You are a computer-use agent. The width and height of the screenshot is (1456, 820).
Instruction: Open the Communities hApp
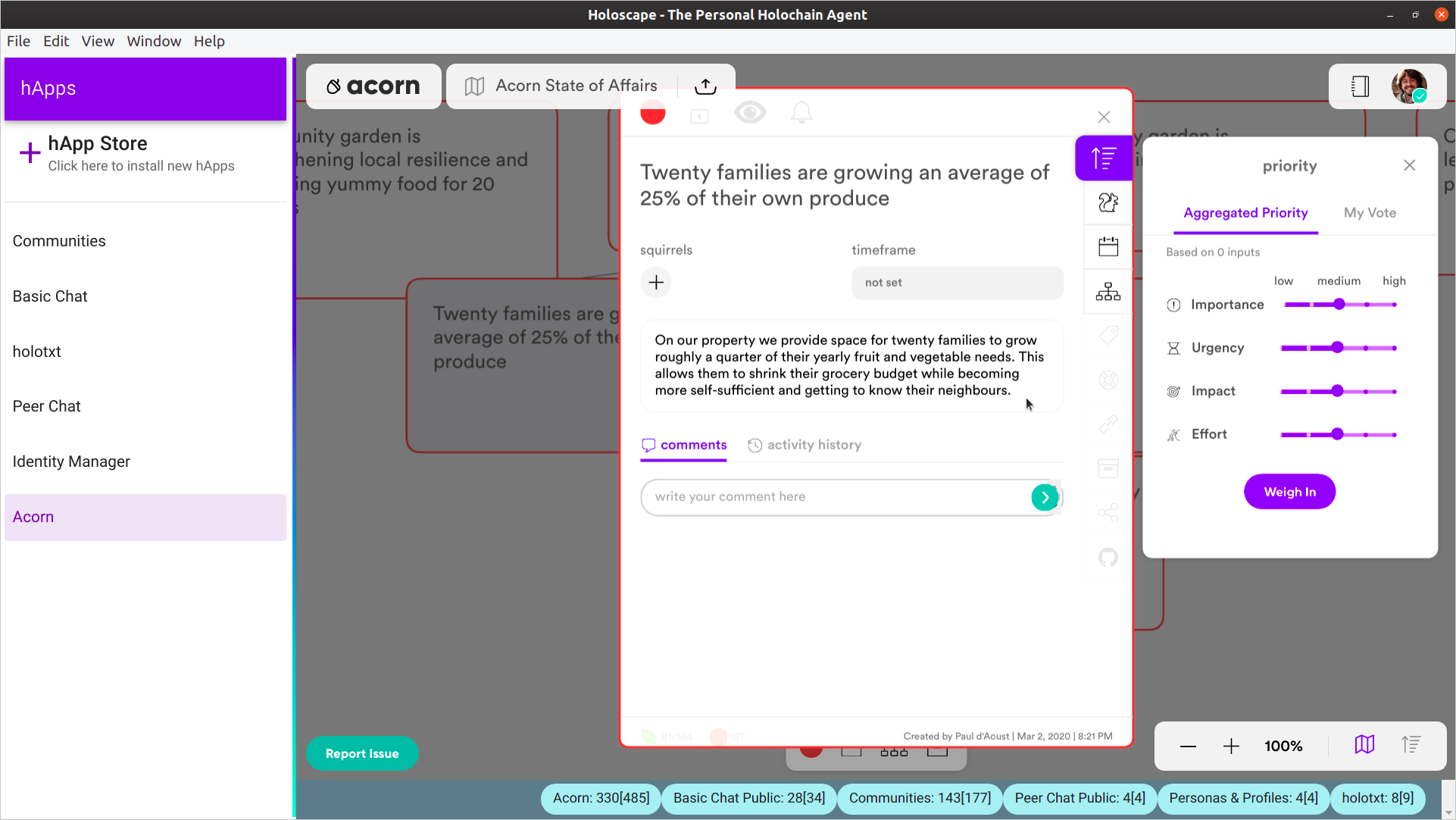(x=145, y=241)
